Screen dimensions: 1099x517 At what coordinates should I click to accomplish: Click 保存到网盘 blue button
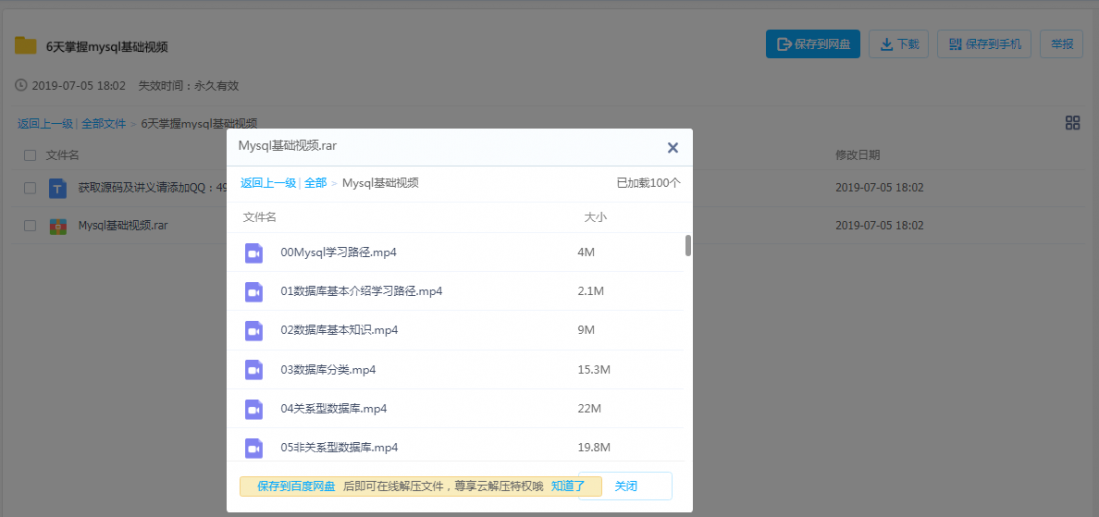pyautogui.click(x=813, y=44)
